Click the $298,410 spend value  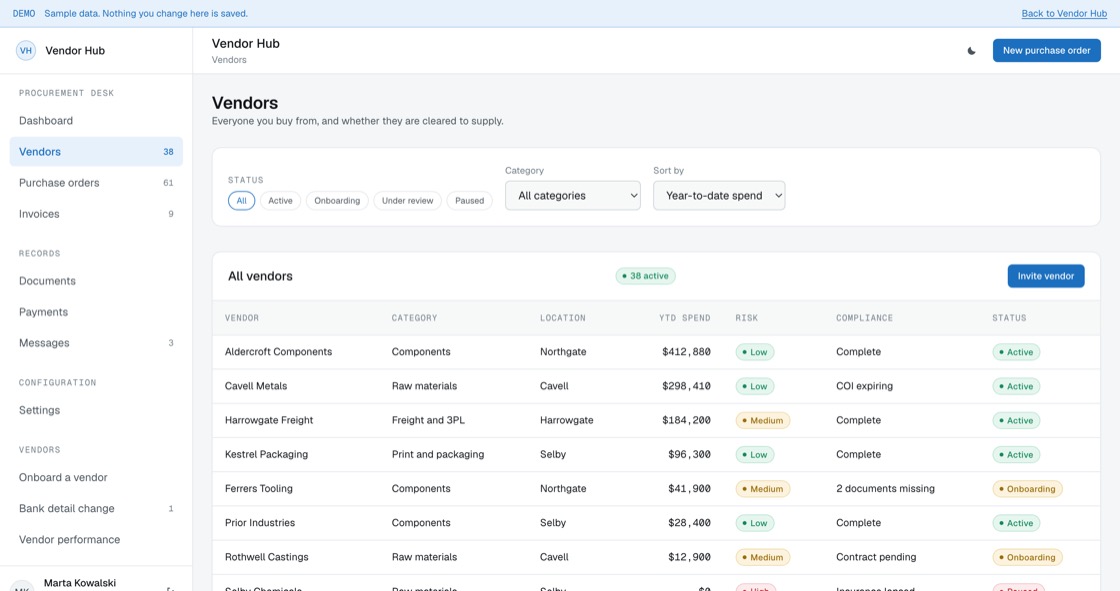[x=686, y=387]
